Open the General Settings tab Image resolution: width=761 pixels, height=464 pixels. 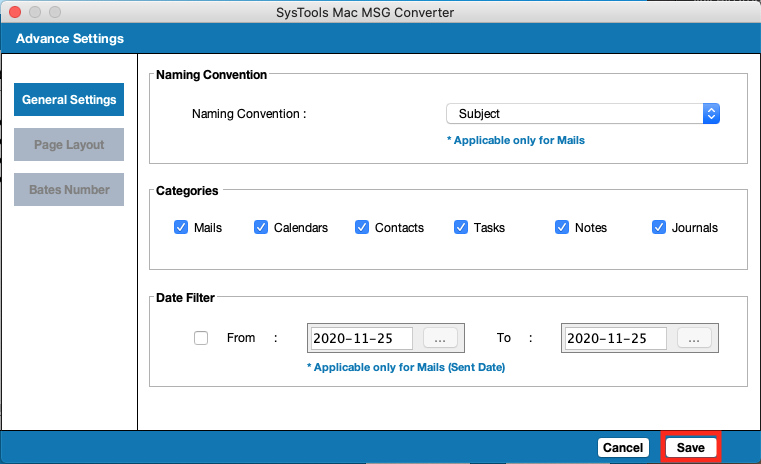tap(69, 99)
